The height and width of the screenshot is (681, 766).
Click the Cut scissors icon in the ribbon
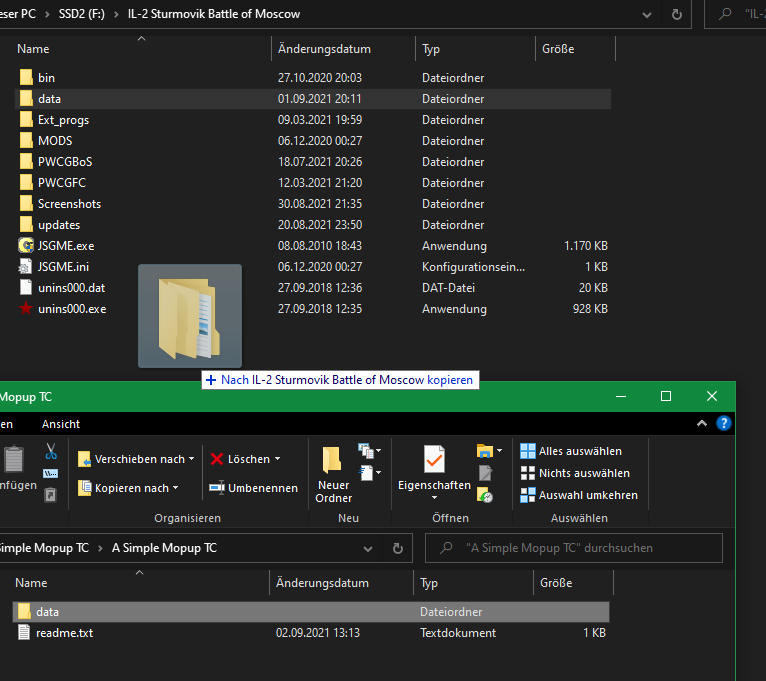pyautogui.click(x=51, y=451)
